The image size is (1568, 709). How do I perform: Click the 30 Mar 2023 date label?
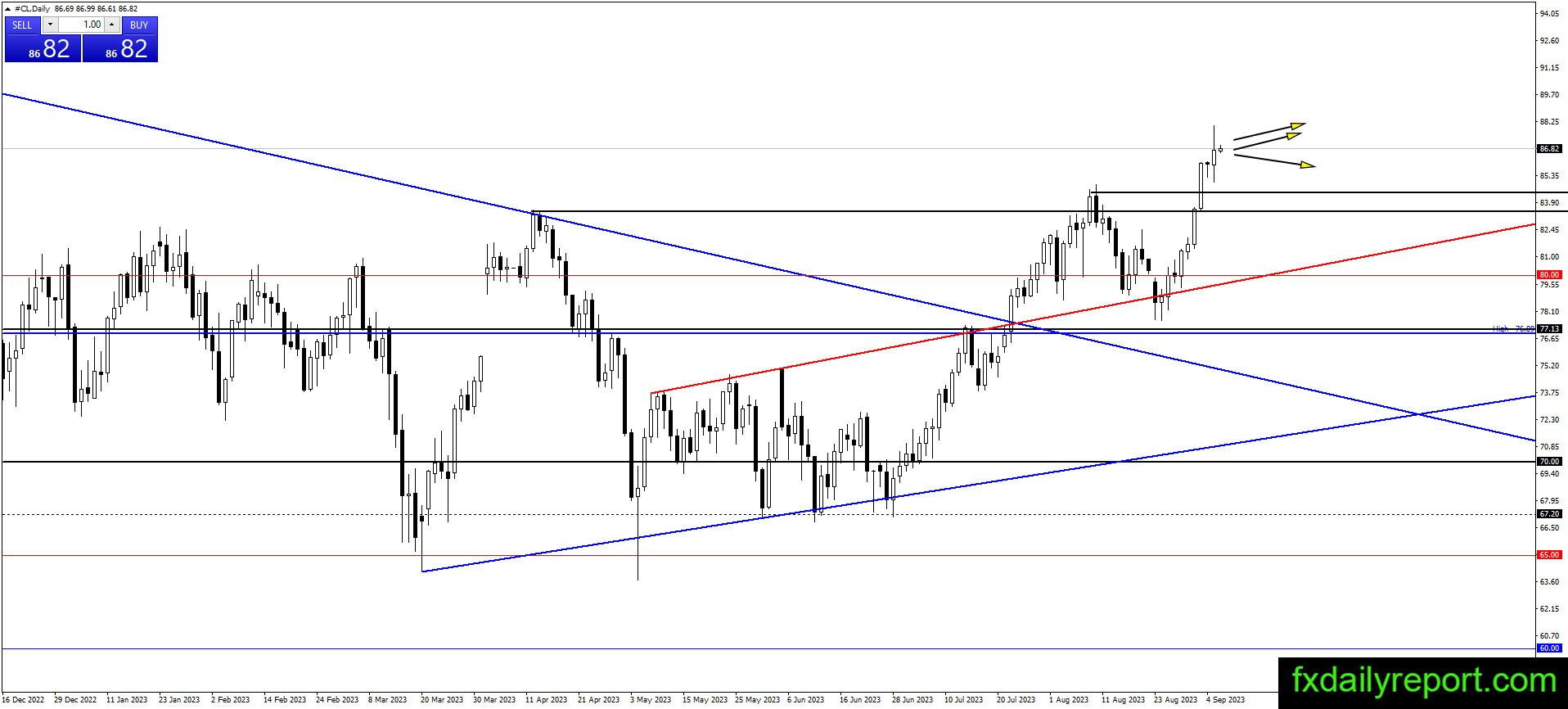pos(494,700)
